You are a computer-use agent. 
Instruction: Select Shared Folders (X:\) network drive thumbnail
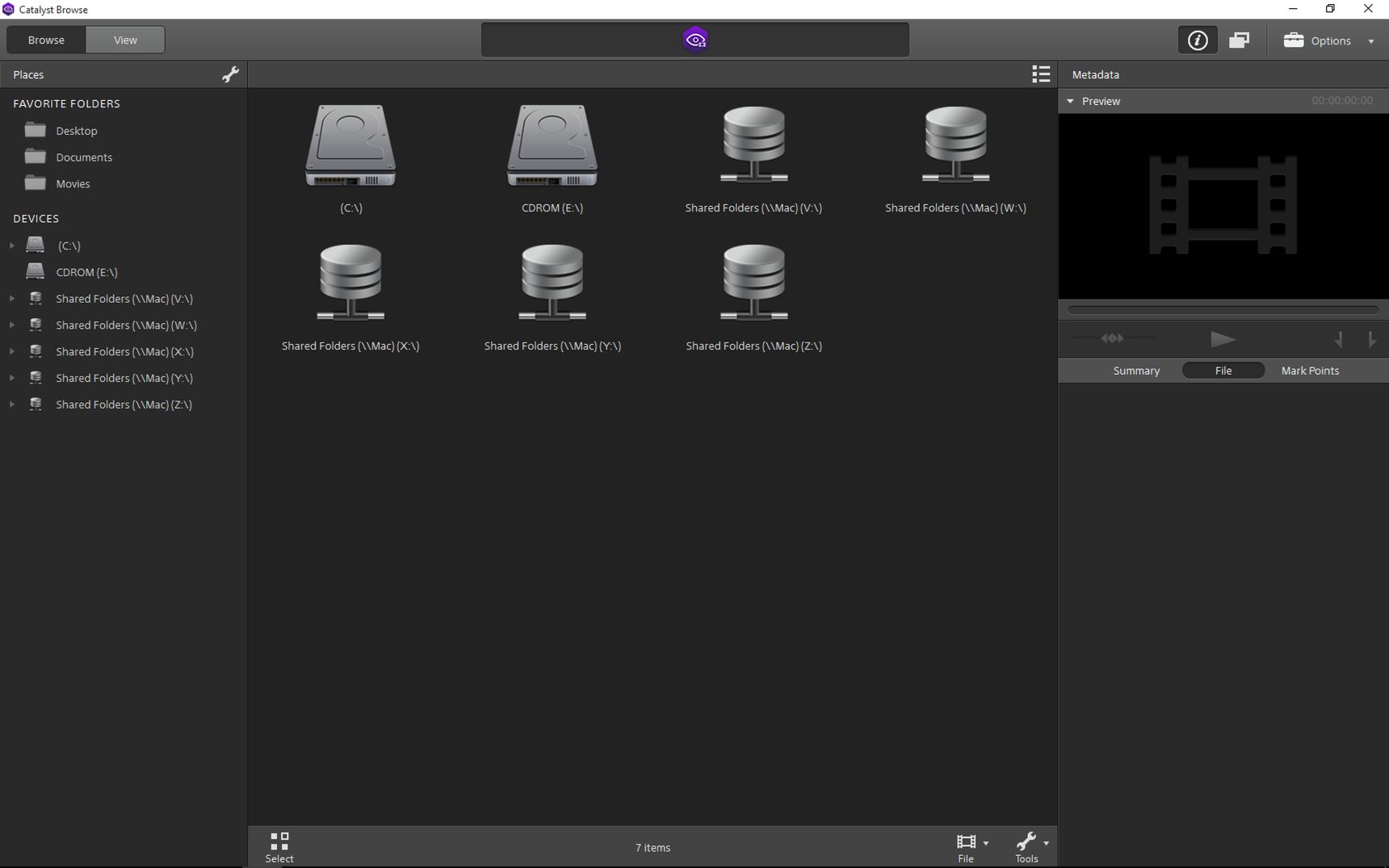(x=350, y=283)
